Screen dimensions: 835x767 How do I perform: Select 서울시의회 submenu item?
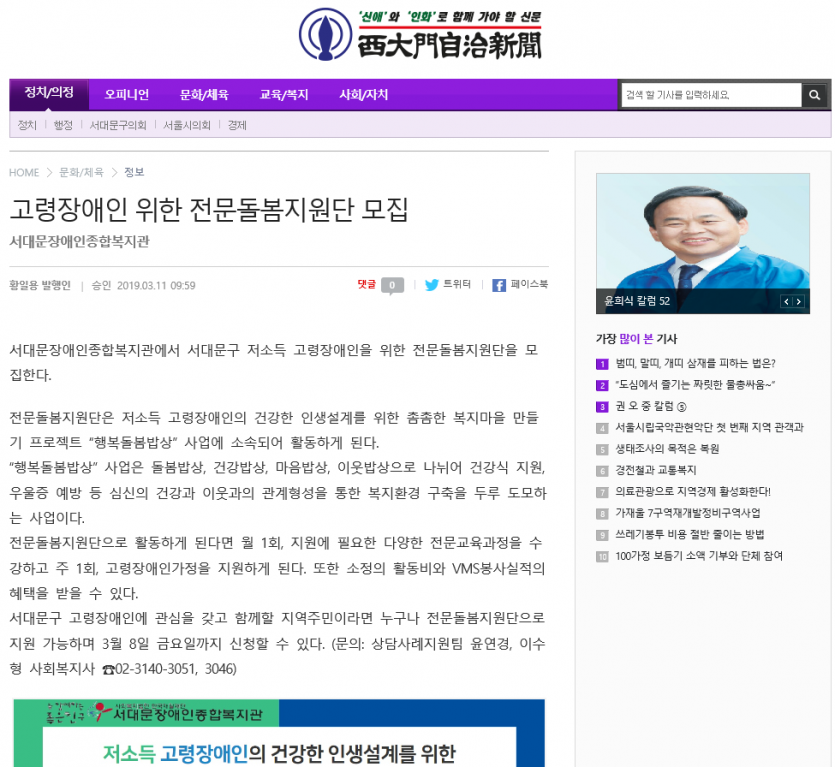187,125
